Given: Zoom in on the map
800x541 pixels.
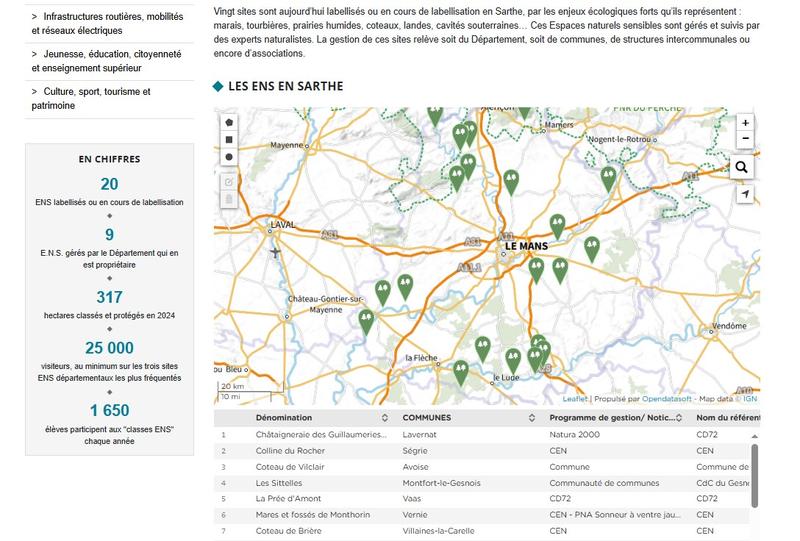Looking at the screenshot, I should (x=745, y=122).
